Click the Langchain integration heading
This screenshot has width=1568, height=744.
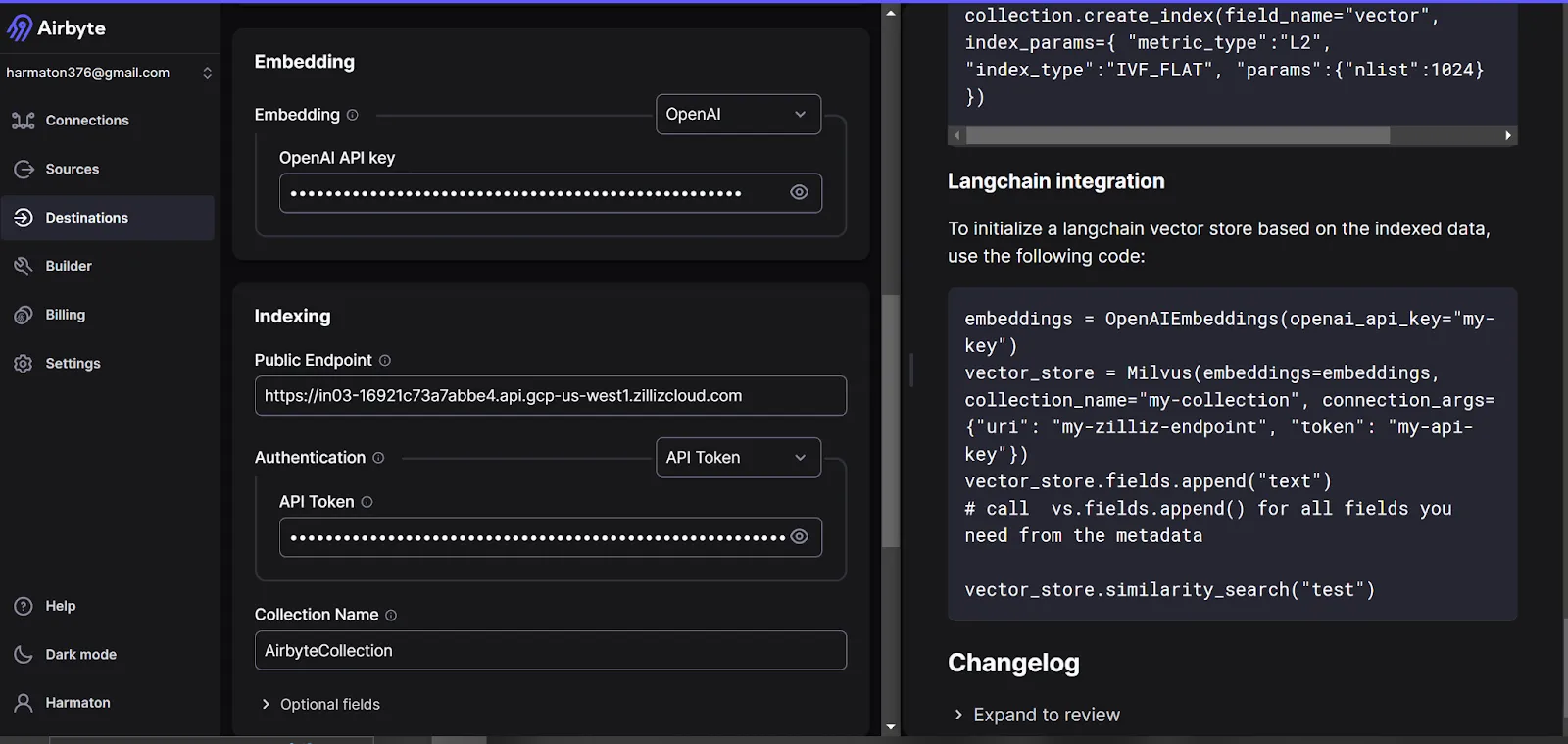tap(1056, 181)
